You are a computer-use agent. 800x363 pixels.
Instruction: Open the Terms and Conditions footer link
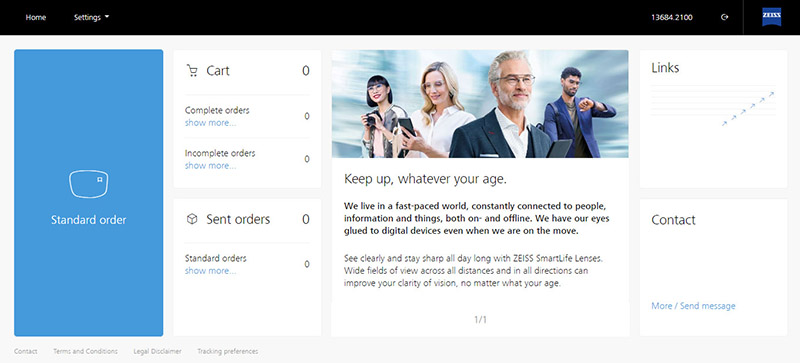(x=85, y=351)
